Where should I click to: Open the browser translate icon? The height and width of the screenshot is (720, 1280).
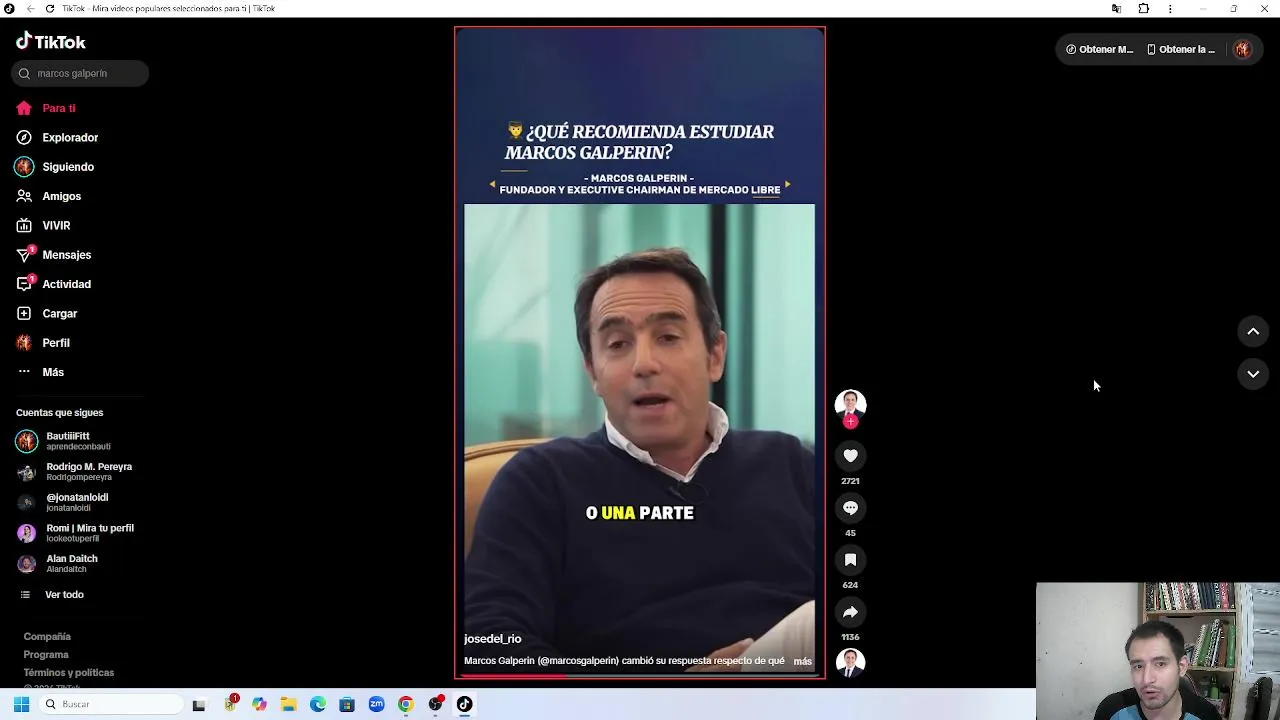point(1116,8)
